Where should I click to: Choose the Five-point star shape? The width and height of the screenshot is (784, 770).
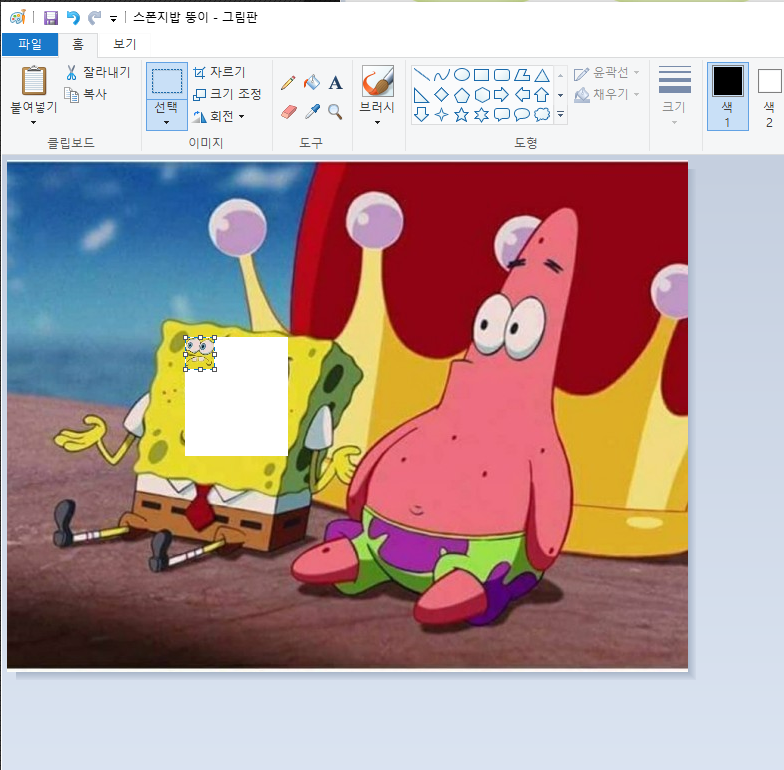(x=462, y=114)
